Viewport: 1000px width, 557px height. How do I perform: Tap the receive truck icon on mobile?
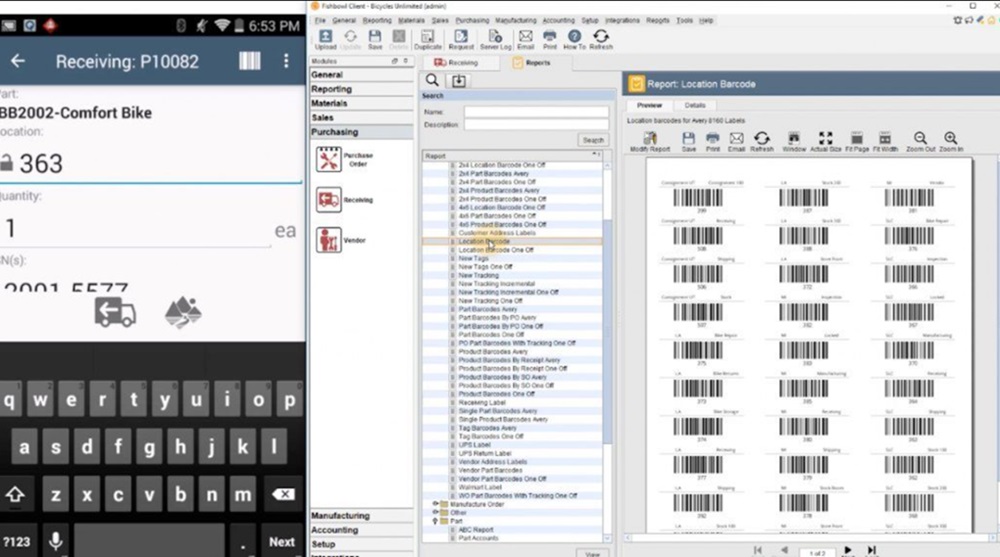(x=115, y=312)
